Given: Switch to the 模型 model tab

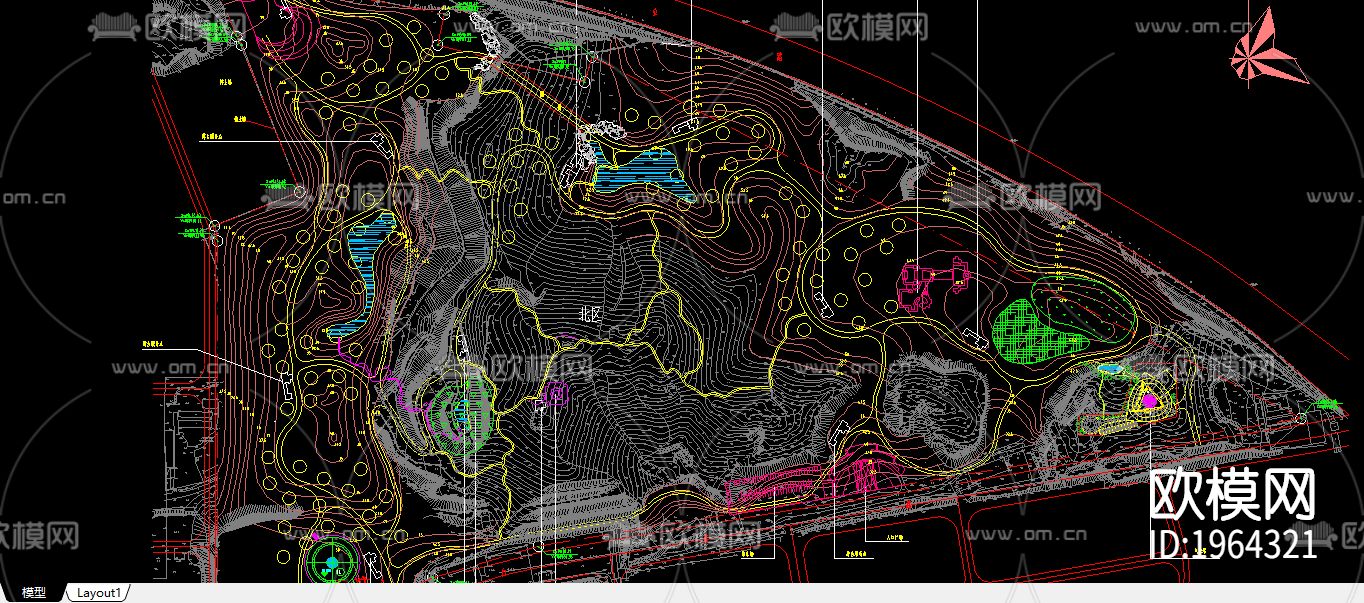Looking at the screenshot, I should point(34,593).
